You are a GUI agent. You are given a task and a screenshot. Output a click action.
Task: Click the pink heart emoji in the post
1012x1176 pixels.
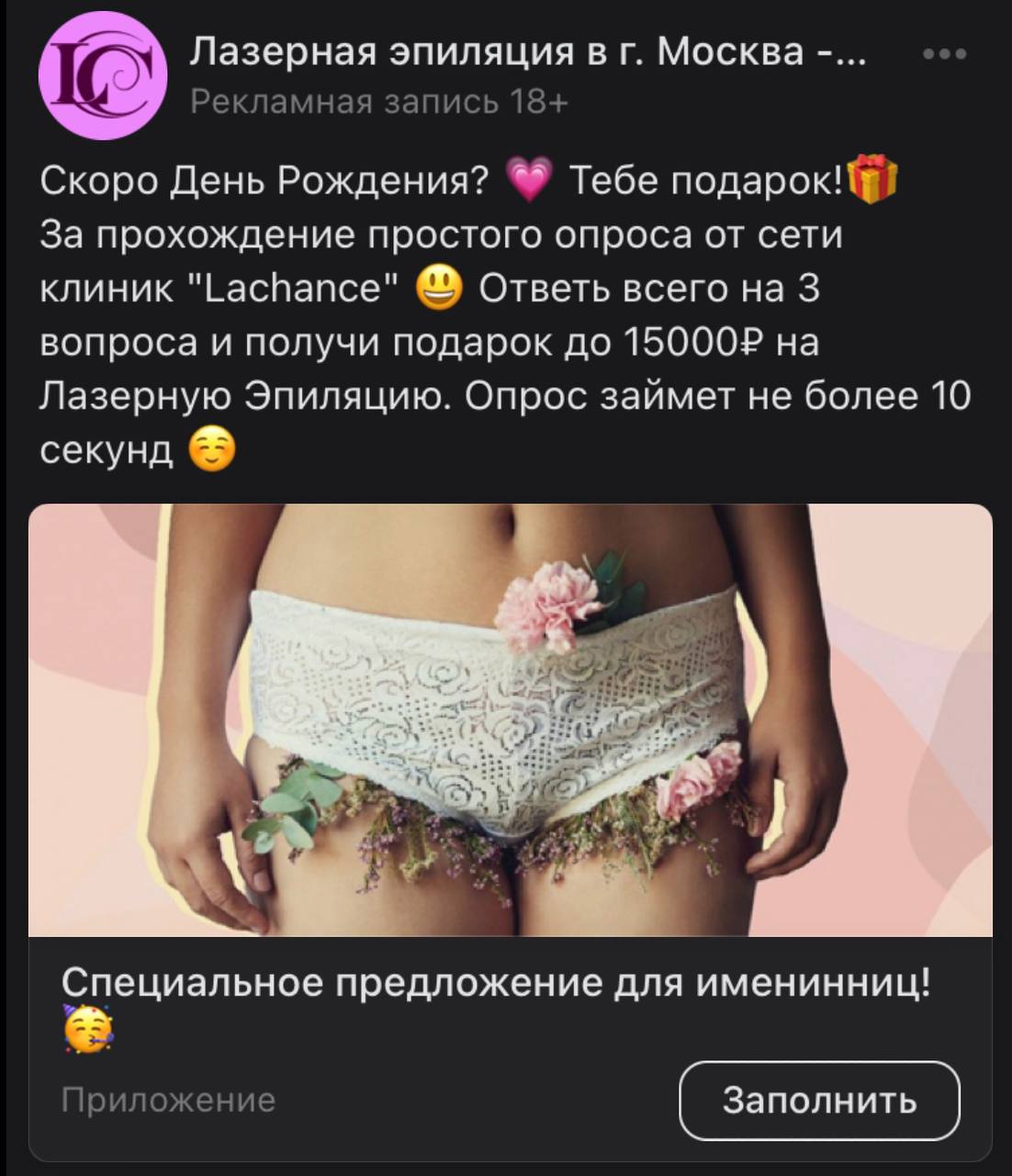[x=529, y=181]
